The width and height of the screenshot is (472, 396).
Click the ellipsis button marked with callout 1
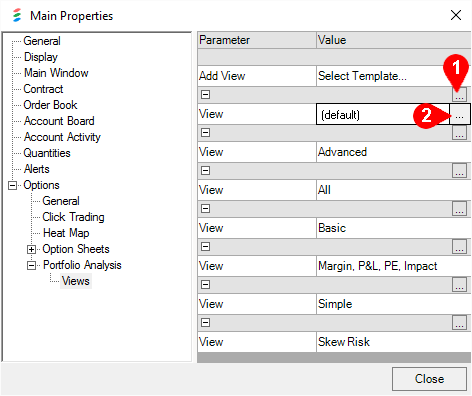pyautogui.click(x=459, y=95)
